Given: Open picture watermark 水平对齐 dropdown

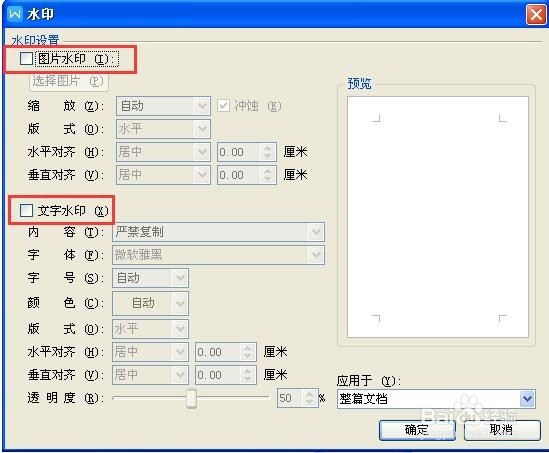Looking at the screenshot, I should tap(163, 152).
